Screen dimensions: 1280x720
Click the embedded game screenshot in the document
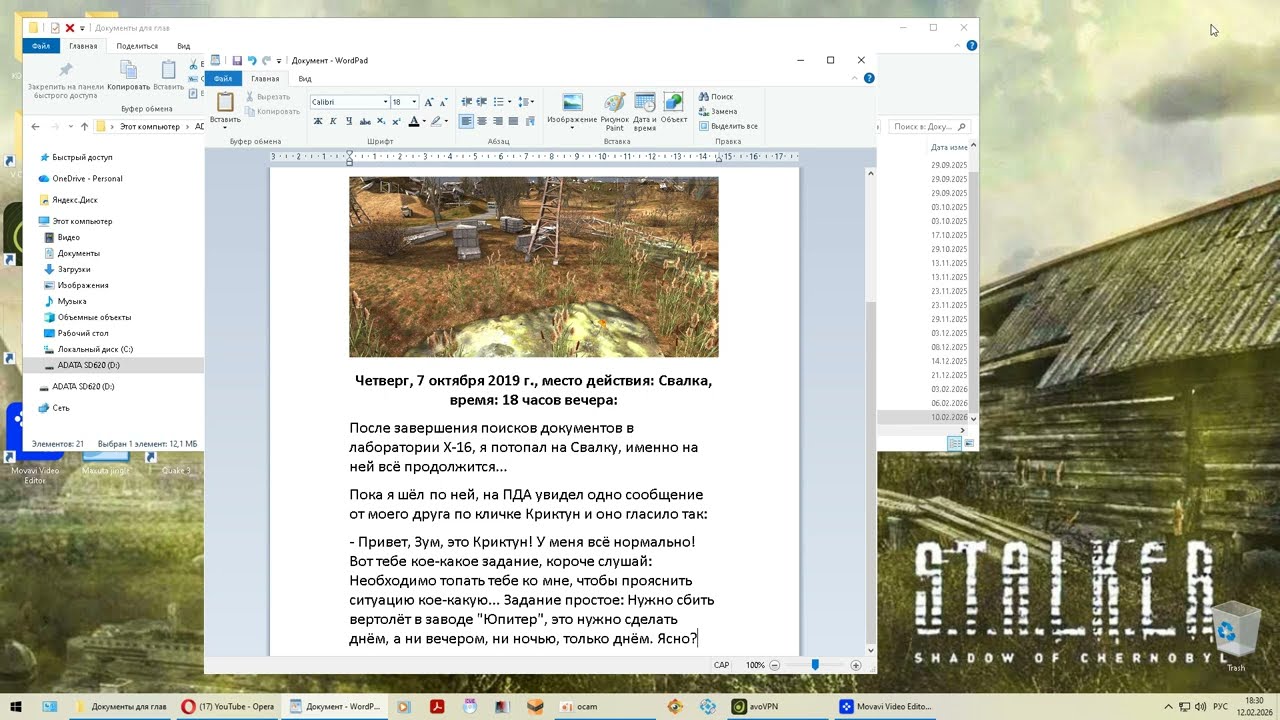pos(533,267)
